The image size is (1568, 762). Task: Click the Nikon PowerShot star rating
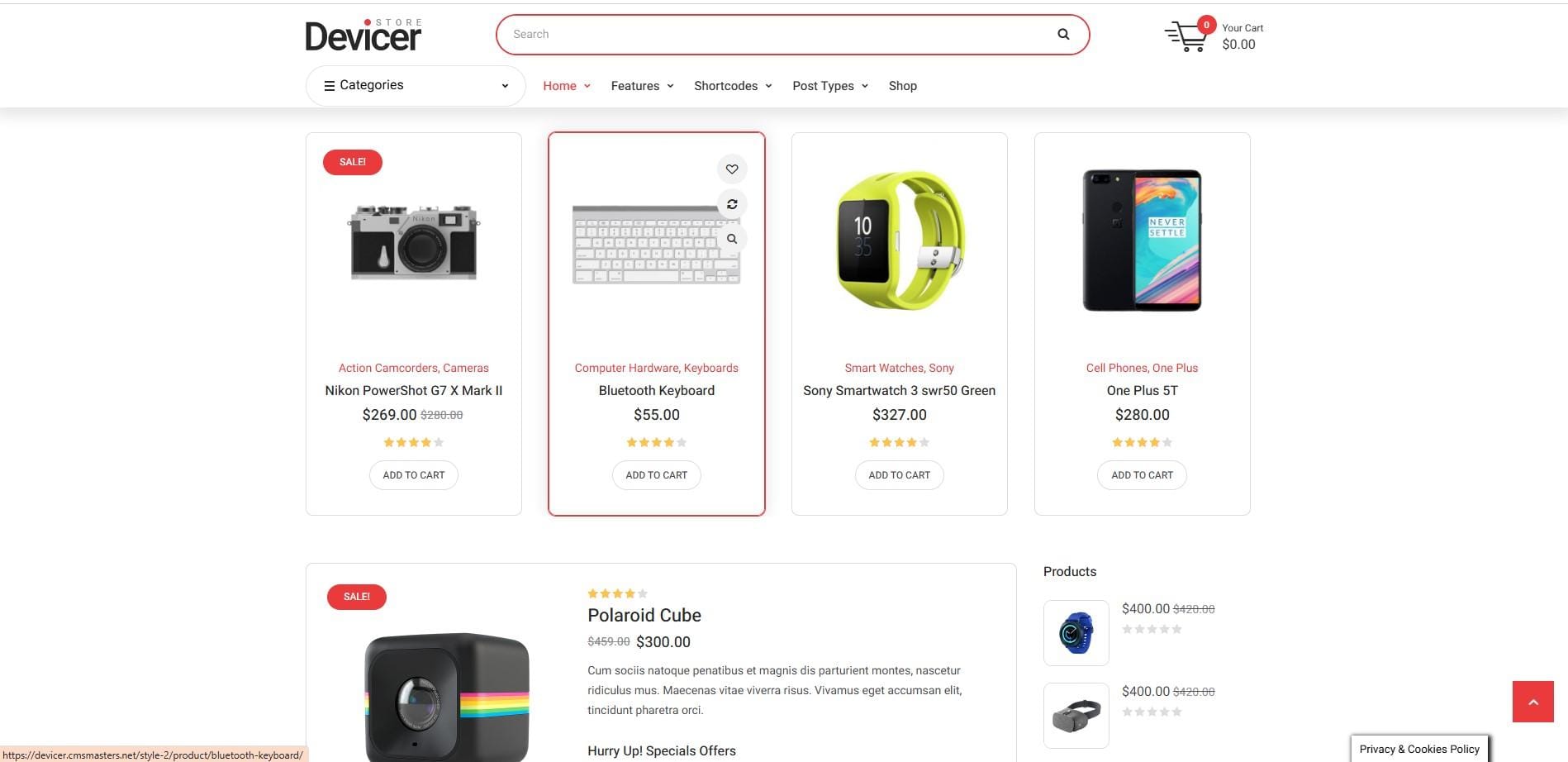point(413,442)
